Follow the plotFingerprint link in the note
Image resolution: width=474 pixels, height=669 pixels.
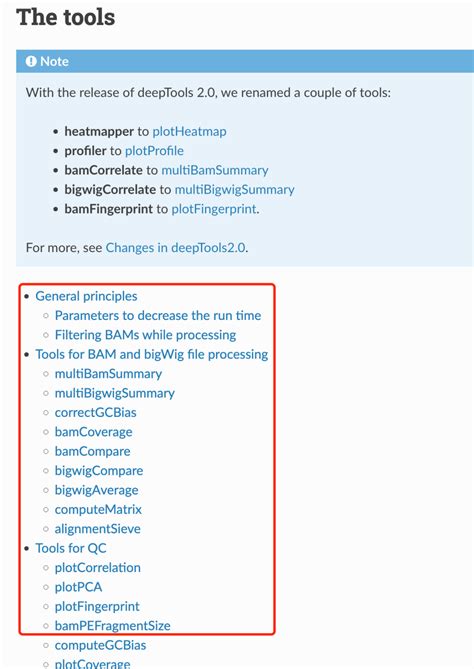click(x=214, y=209)
